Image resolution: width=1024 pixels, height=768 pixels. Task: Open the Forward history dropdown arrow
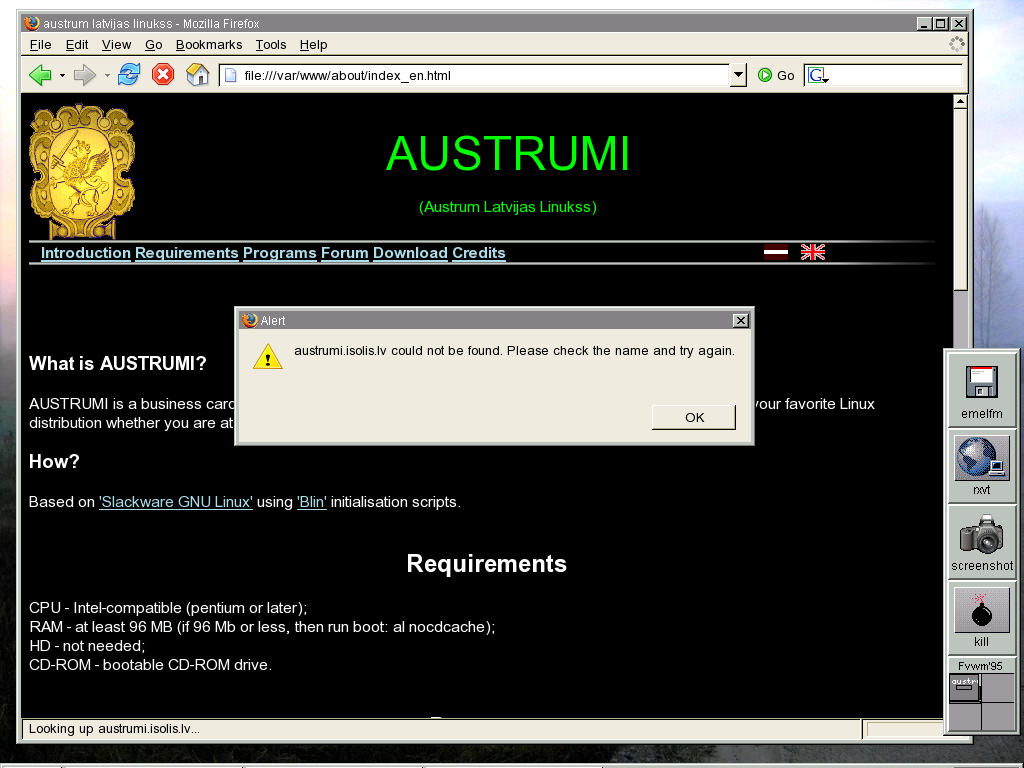107,76
